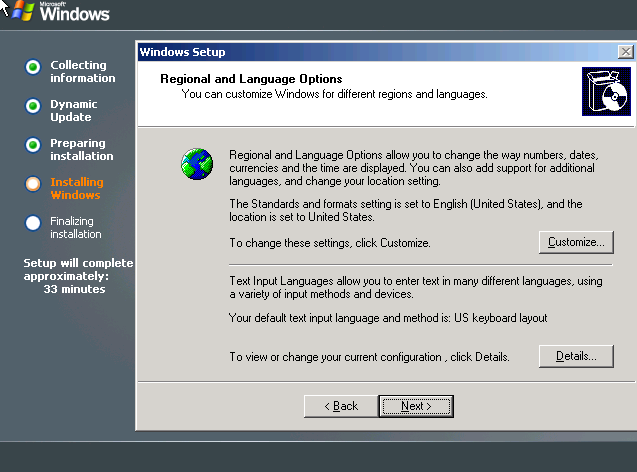Click the Regional and Language Options heading
Image resolution: width=637 pixels, height=472 pixels.
coord(251,79)
